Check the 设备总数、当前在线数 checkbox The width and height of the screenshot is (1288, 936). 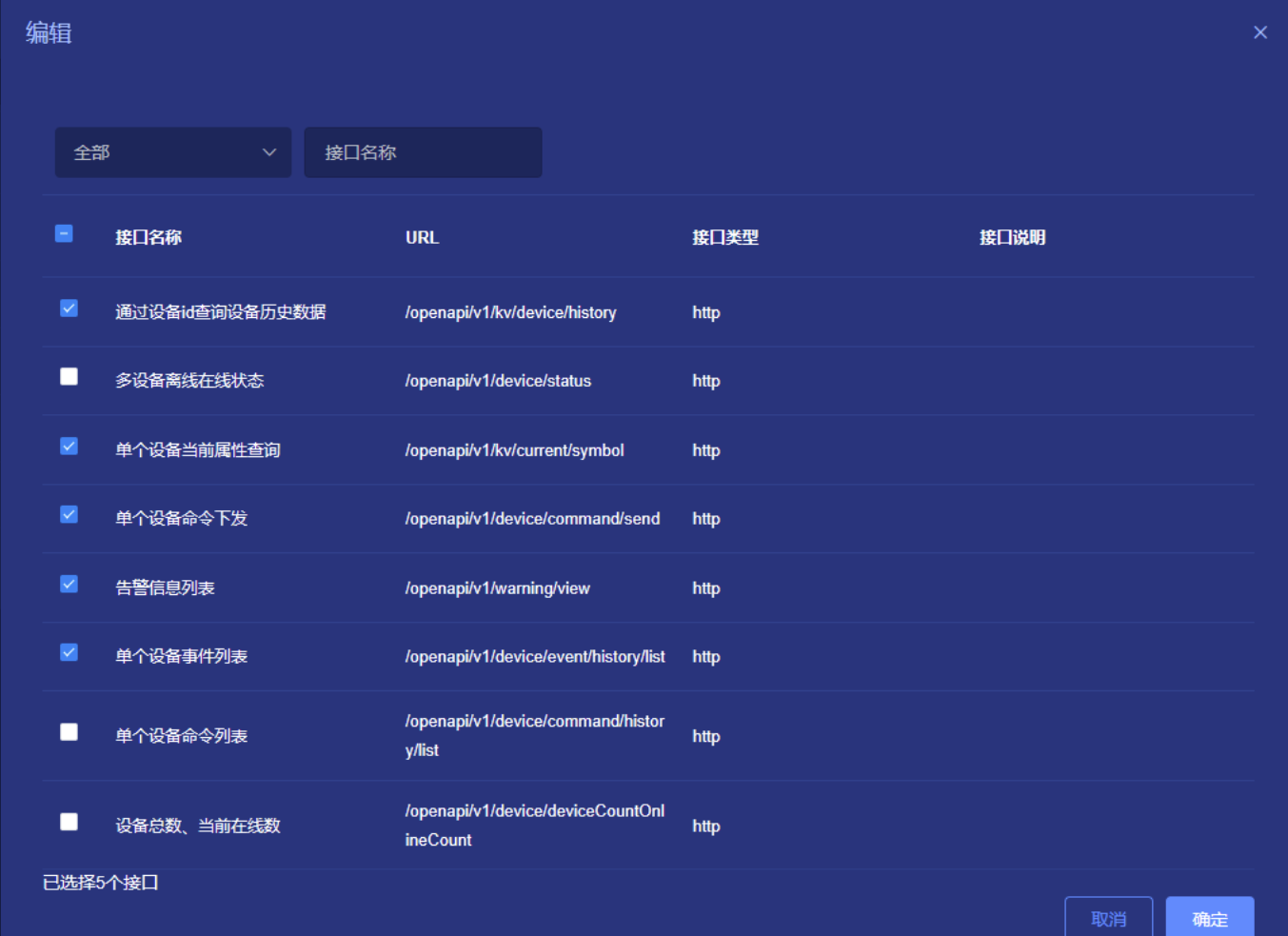point(69,822)
